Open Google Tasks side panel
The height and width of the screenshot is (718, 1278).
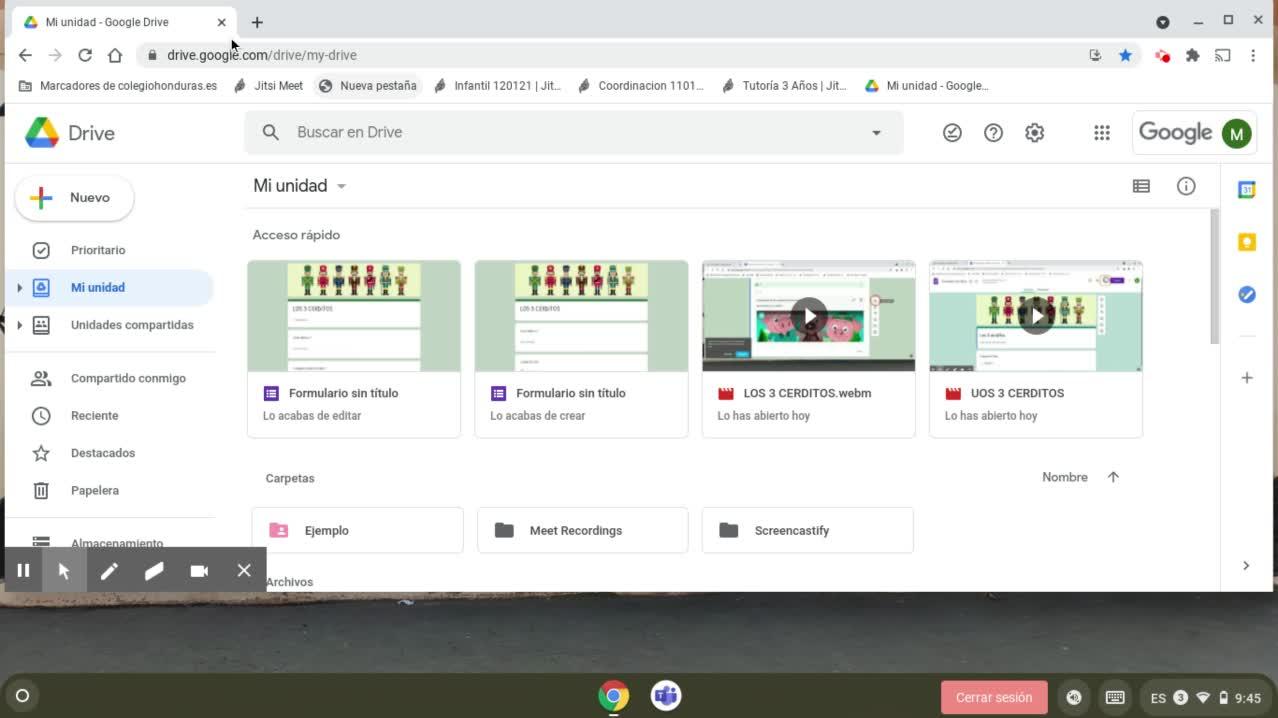[x=1247, y=294]
